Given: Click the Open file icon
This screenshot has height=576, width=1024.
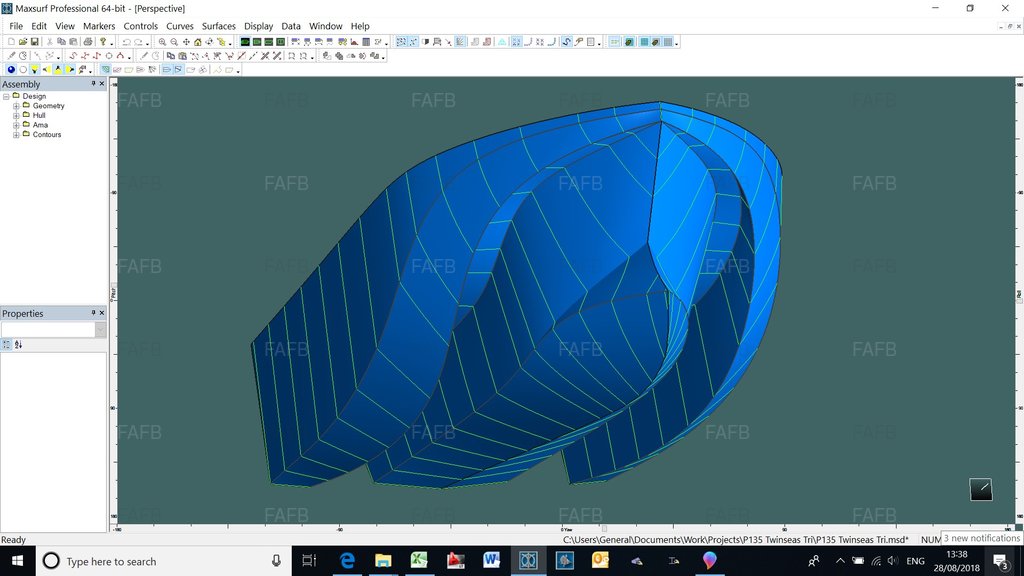Looking at the screenshot, I should pos(23,42).
